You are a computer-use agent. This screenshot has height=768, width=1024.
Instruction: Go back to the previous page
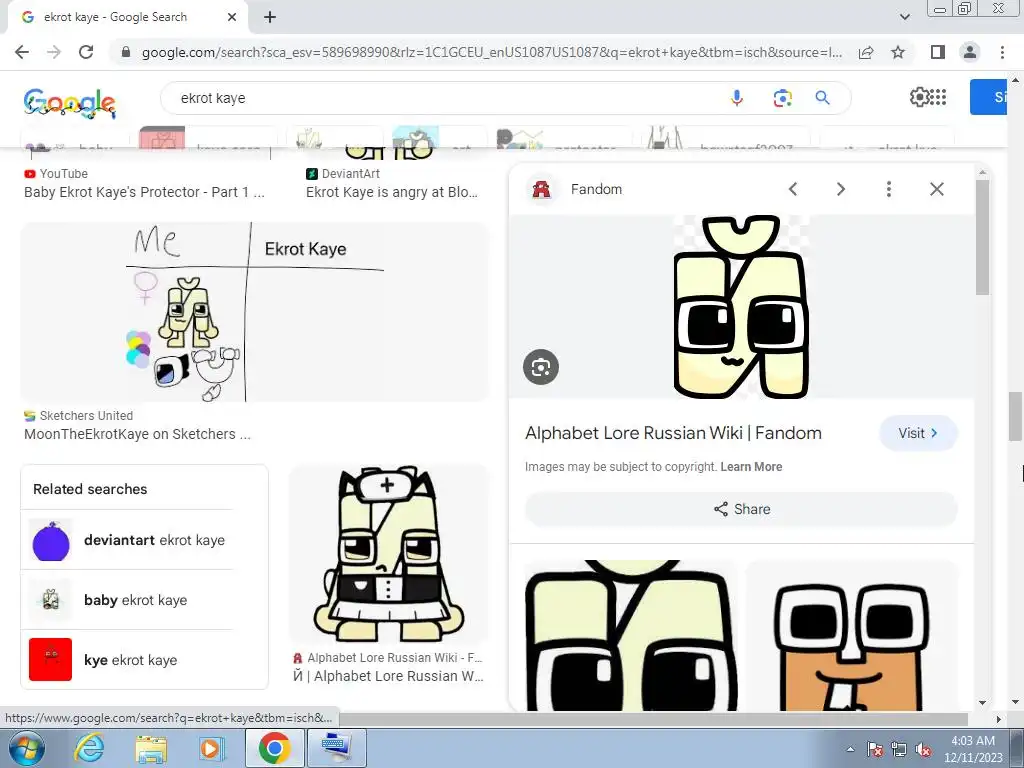[x=22, y=52]
